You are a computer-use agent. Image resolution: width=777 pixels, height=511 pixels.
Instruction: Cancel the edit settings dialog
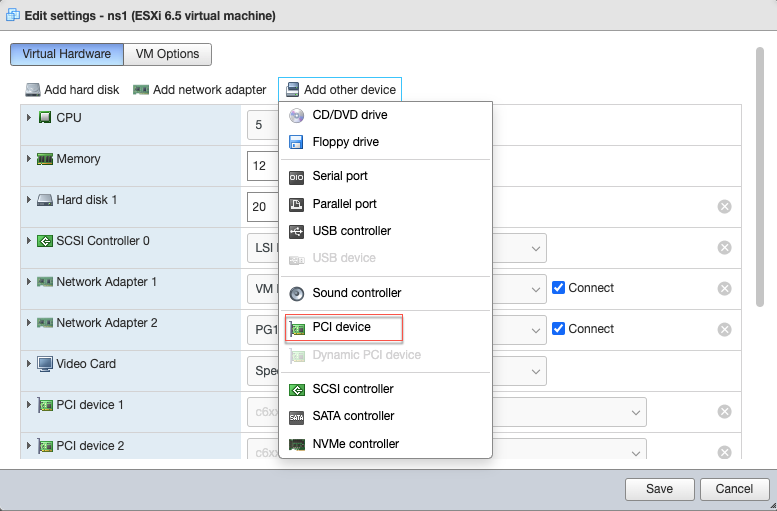click(734, 489)
